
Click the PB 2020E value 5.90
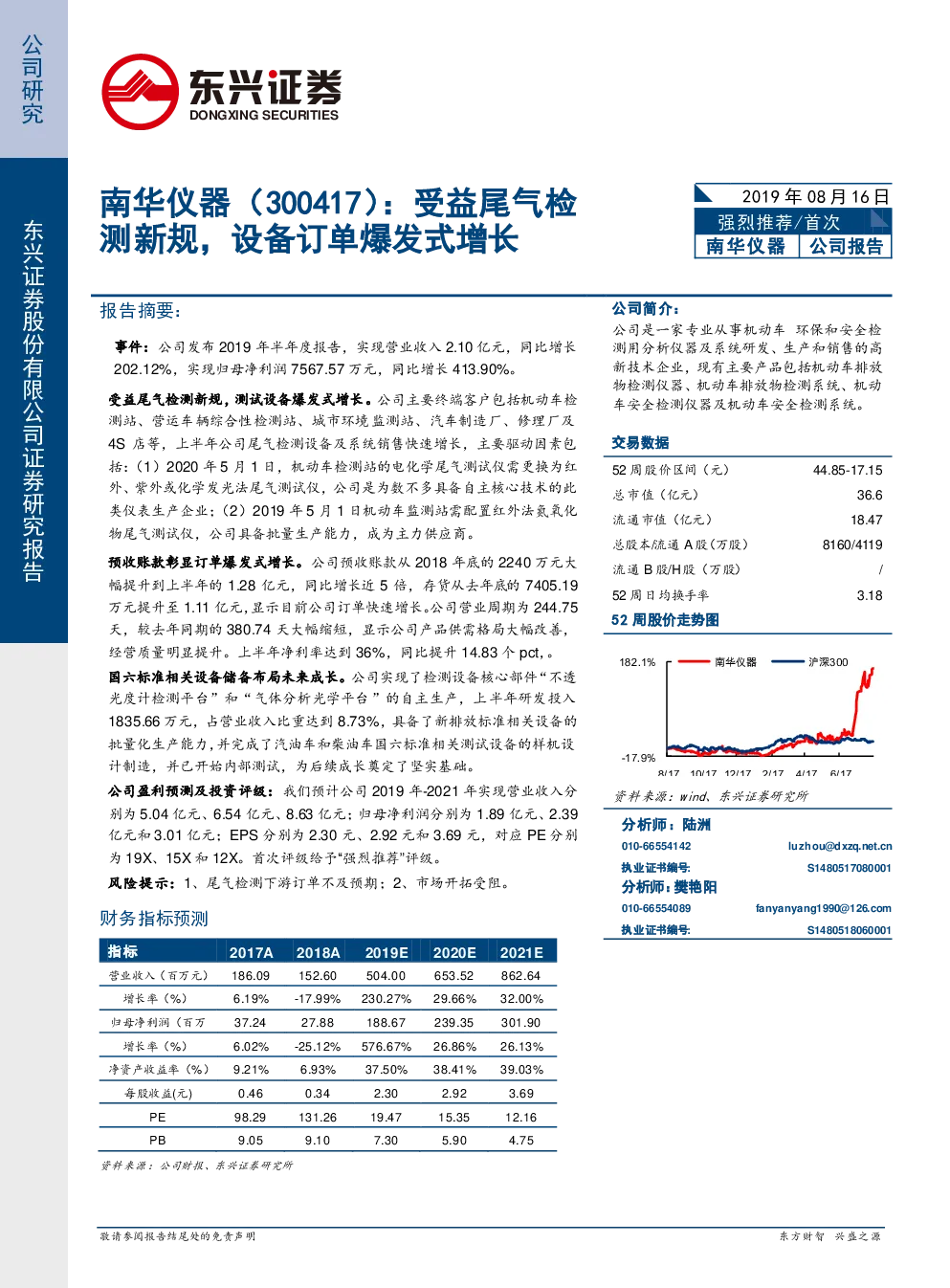pyautogui.click(x=454, y=1140)
